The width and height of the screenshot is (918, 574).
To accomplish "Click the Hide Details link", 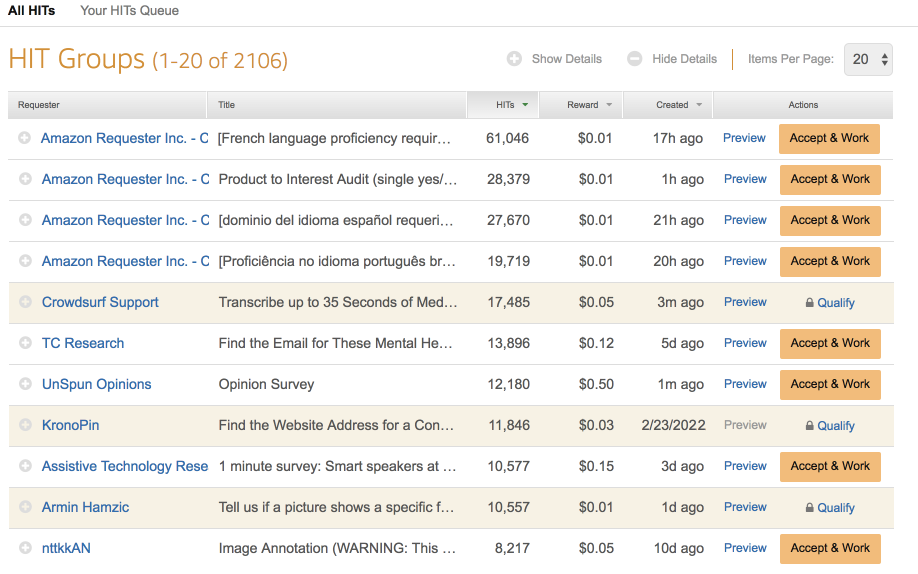I will coord(684,59).
